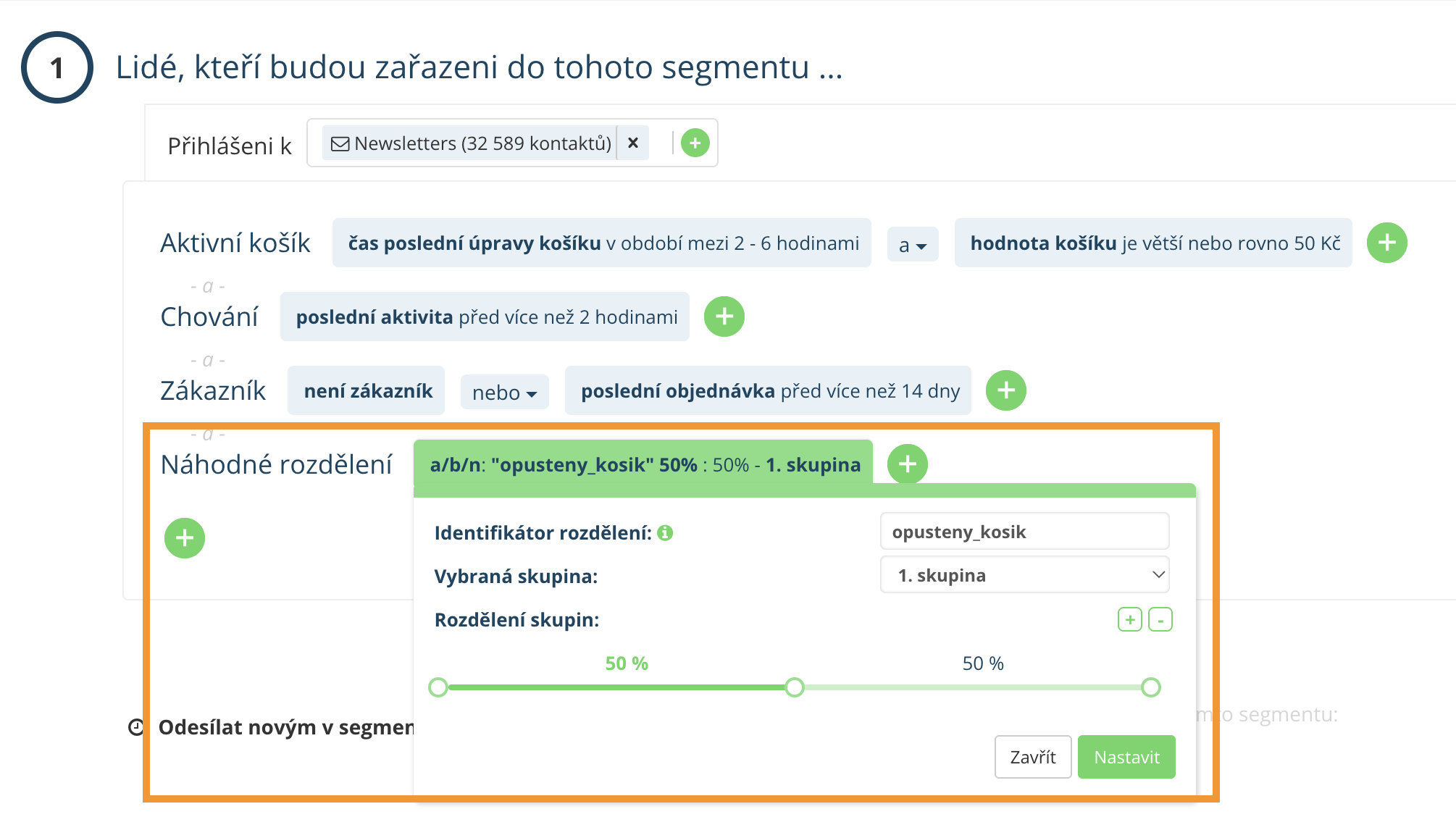Add another list next to Newsletters
The width and height of the screenshot is (1456, 817).
pyautogui.click(x=695, y=143)
